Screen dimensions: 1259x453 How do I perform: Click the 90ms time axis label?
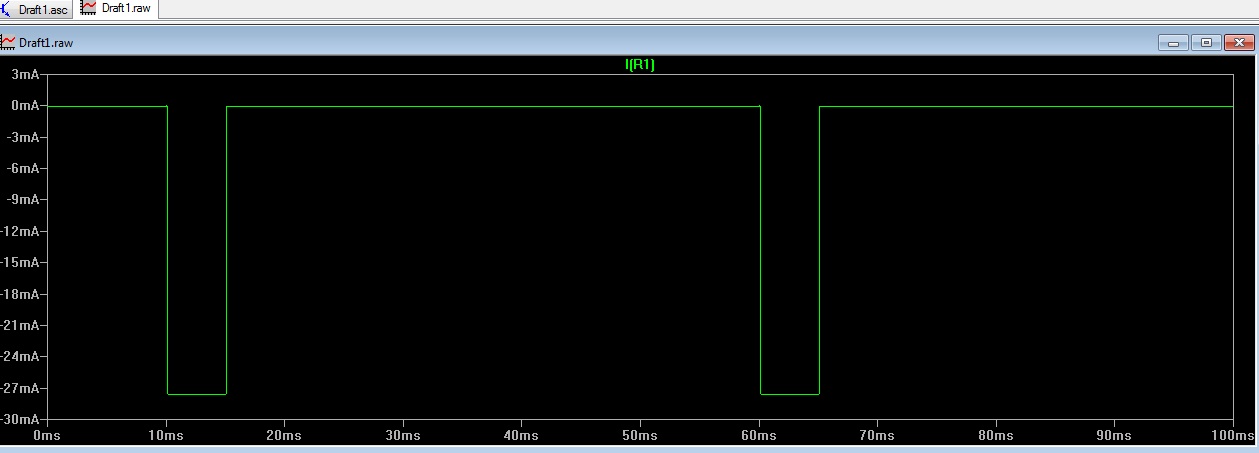[x=1113, y=435]
